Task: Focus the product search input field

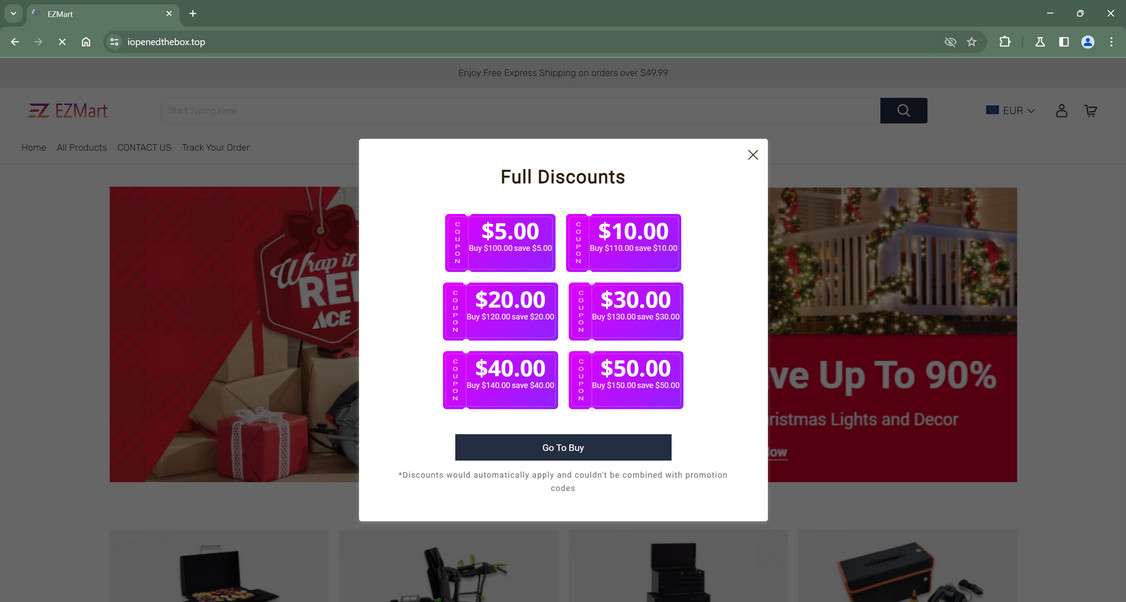Action: coord(520,111)
